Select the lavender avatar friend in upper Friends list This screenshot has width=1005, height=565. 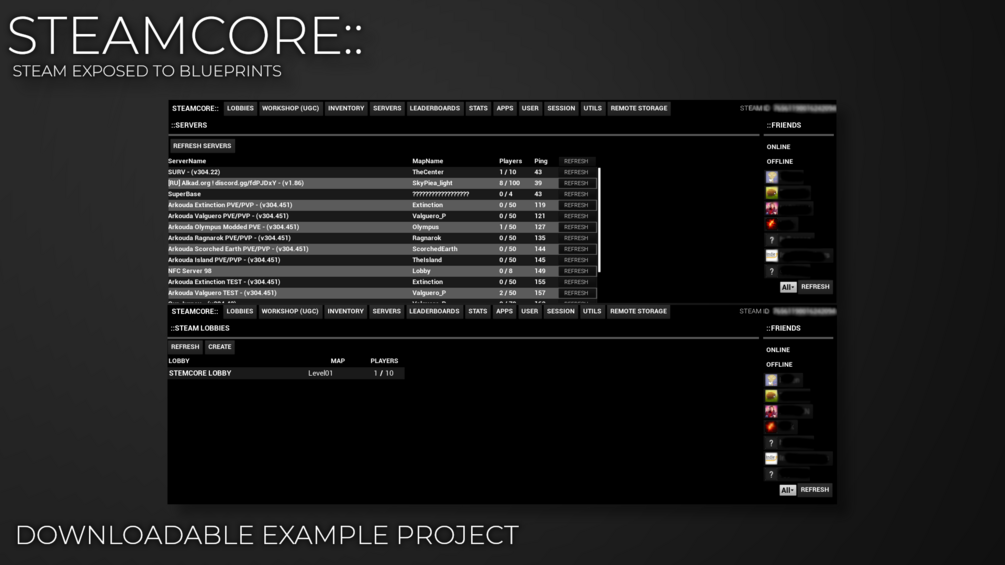pyautogui.click(x=772, y=177)
